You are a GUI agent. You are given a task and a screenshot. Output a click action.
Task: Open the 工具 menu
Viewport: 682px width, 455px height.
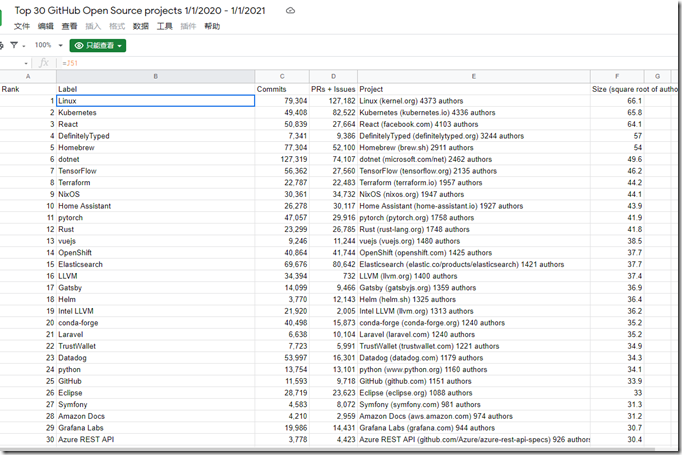pos(164,26)
